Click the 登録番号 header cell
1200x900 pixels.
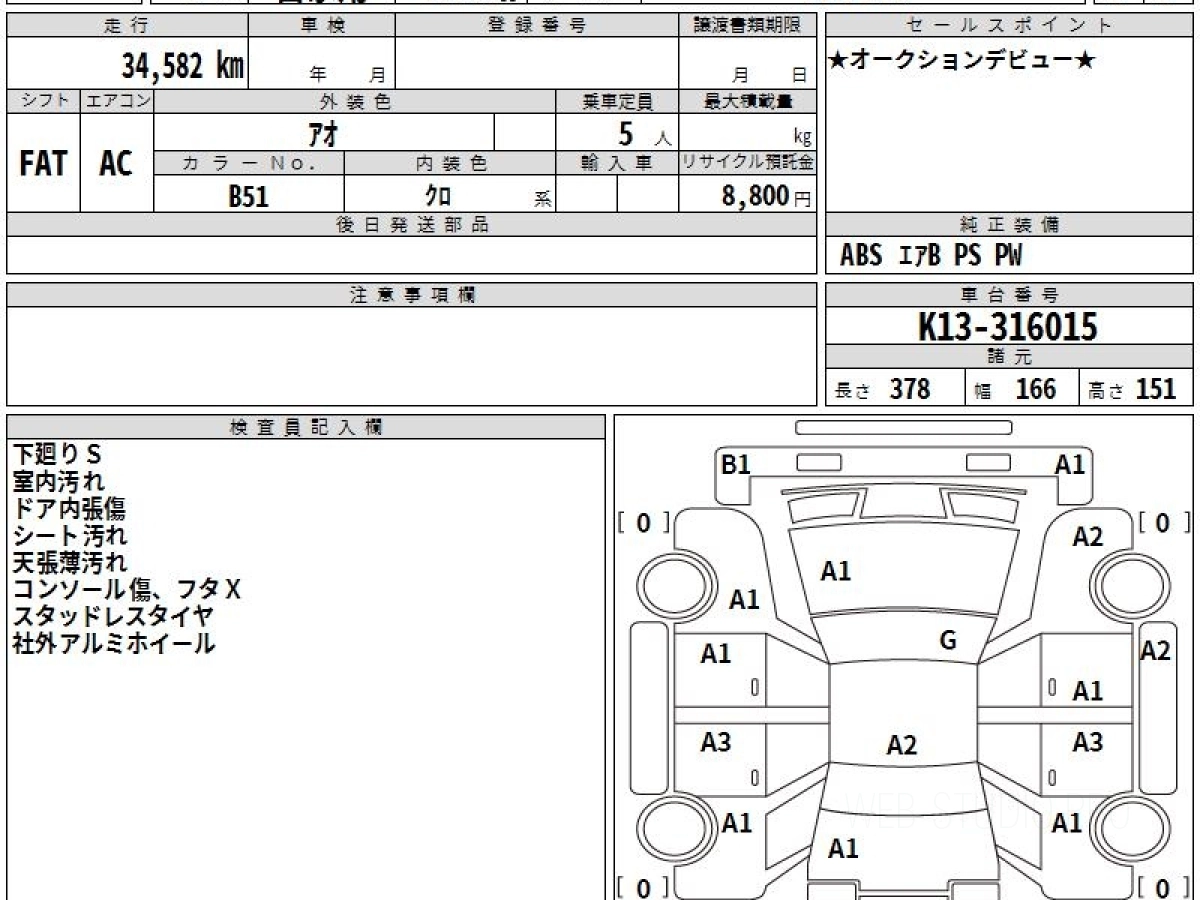coord(536,26)
